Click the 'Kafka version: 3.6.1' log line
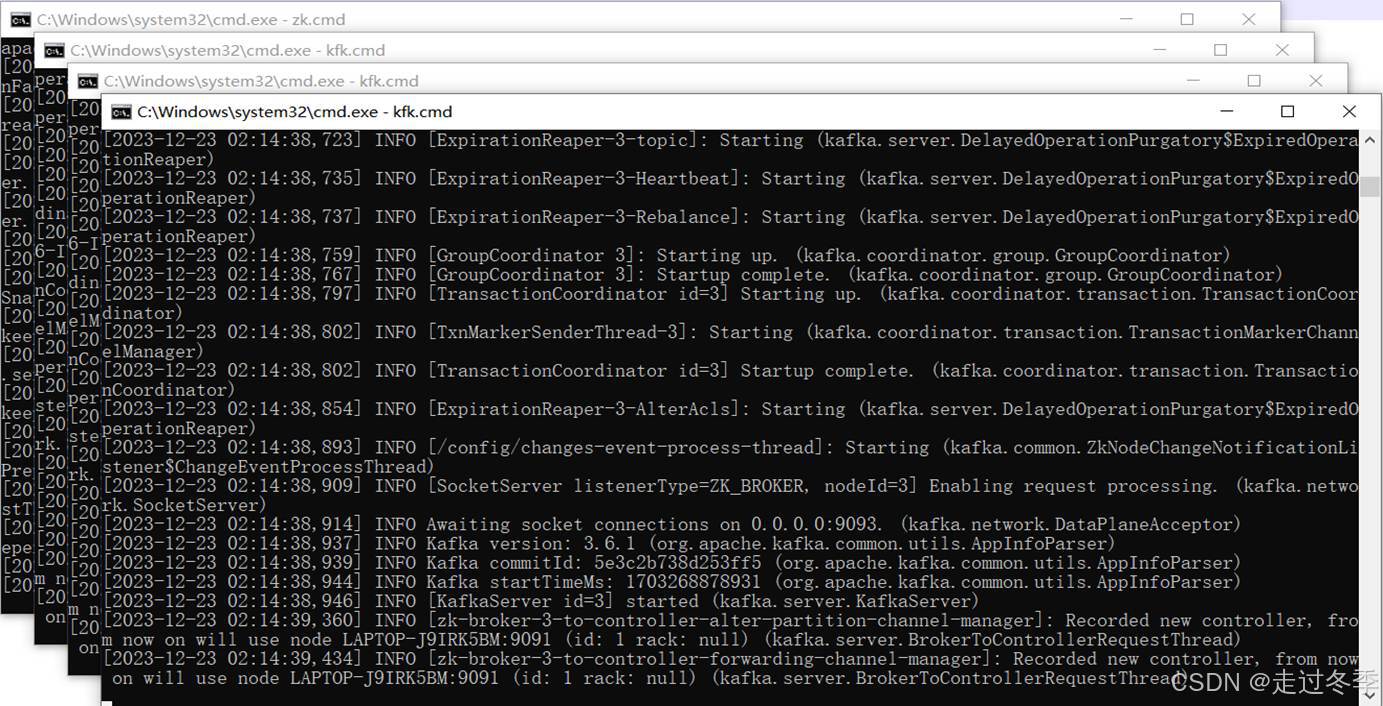This screenshot has height=706, width=1383. tap(609, 544)
